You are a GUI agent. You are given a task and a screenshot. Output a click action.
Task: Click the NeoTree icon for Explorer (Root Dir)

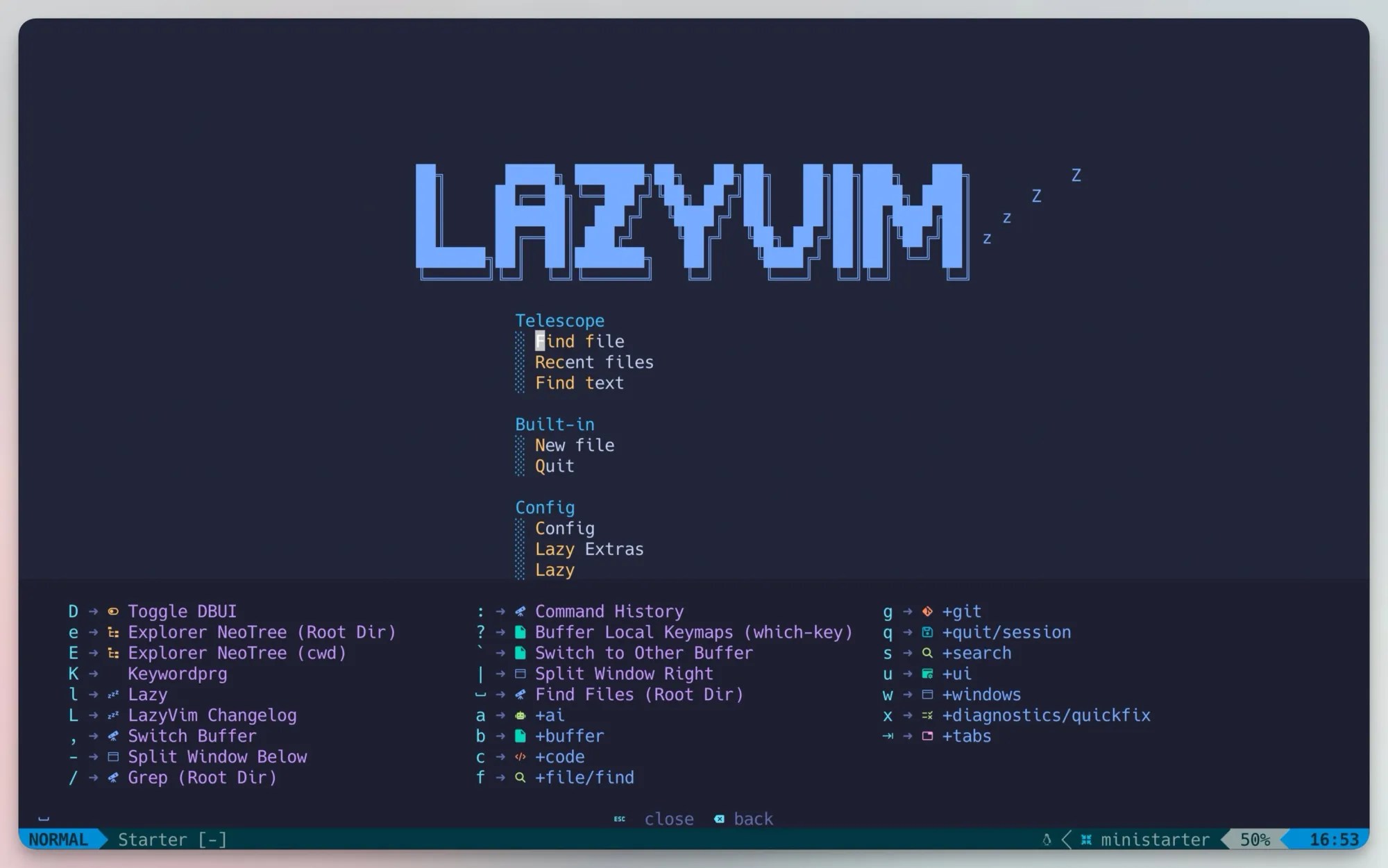coord(112,632)
